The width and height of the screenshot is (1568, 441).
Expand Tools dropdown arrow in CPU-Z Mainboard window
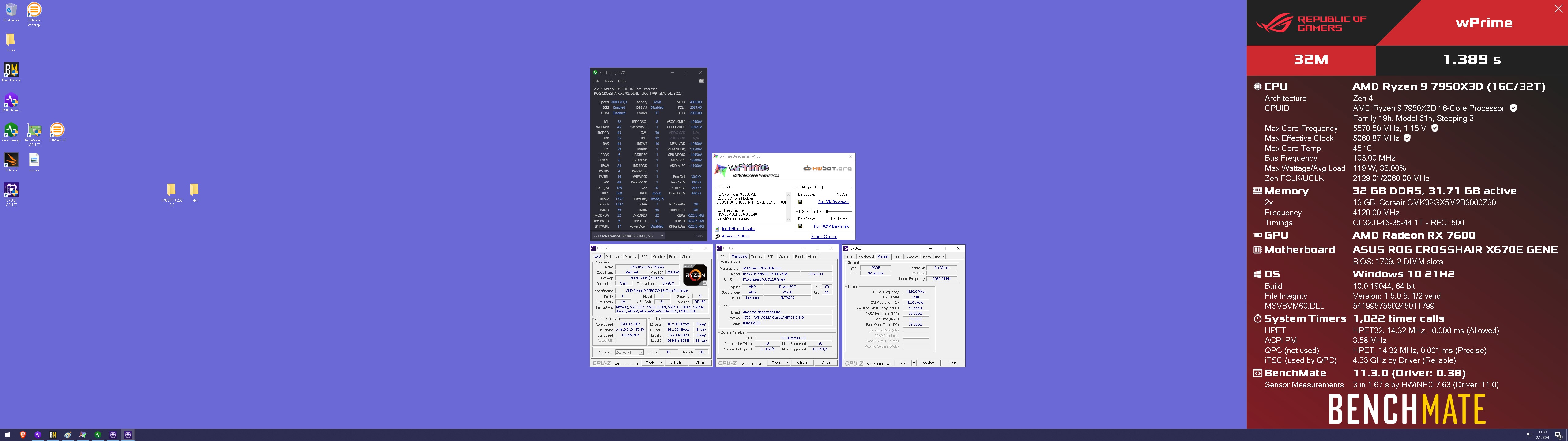click(787, 362)
